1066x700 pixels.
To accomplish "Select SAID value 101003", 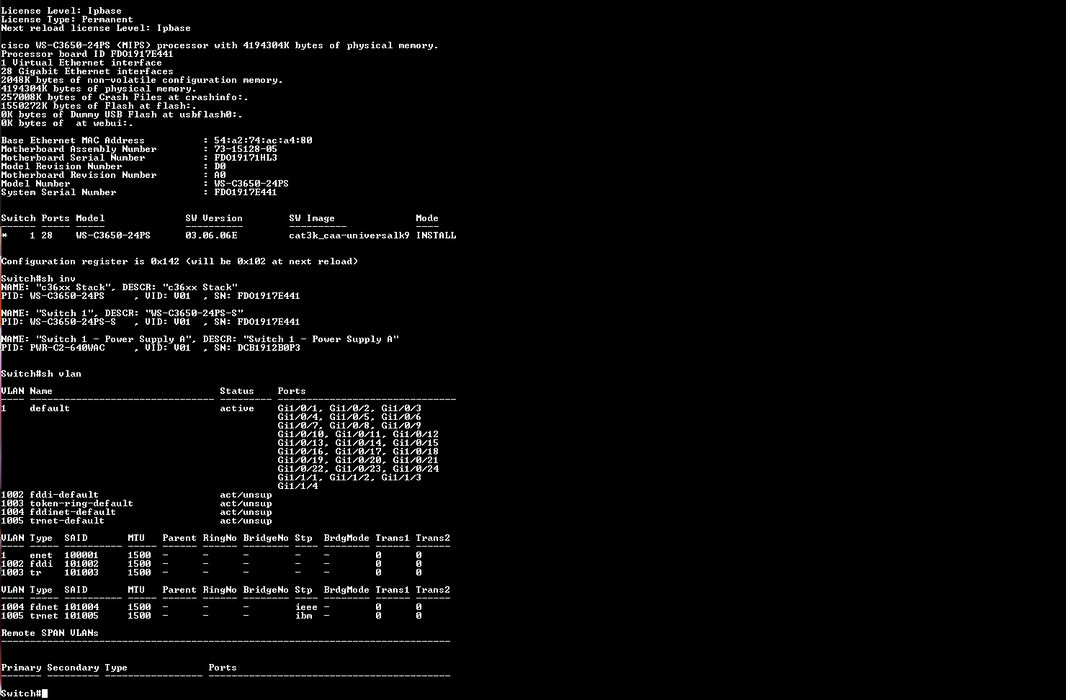I will [x=82, y=572].
